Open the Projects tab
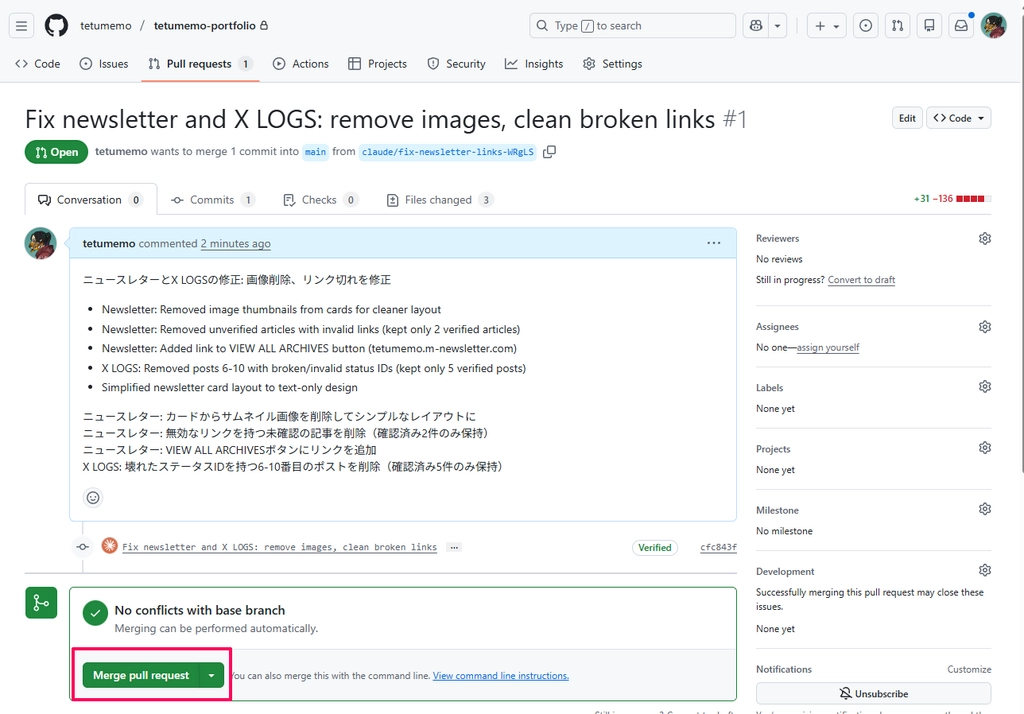1024x714 pixels. (x=377, y=63)
